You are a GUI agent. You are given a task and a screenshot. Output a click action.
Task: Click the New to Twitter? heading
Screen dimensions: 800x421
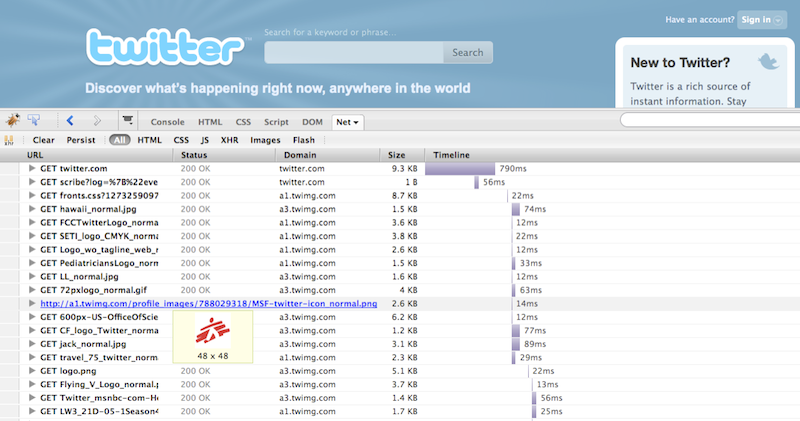[680, 63]
